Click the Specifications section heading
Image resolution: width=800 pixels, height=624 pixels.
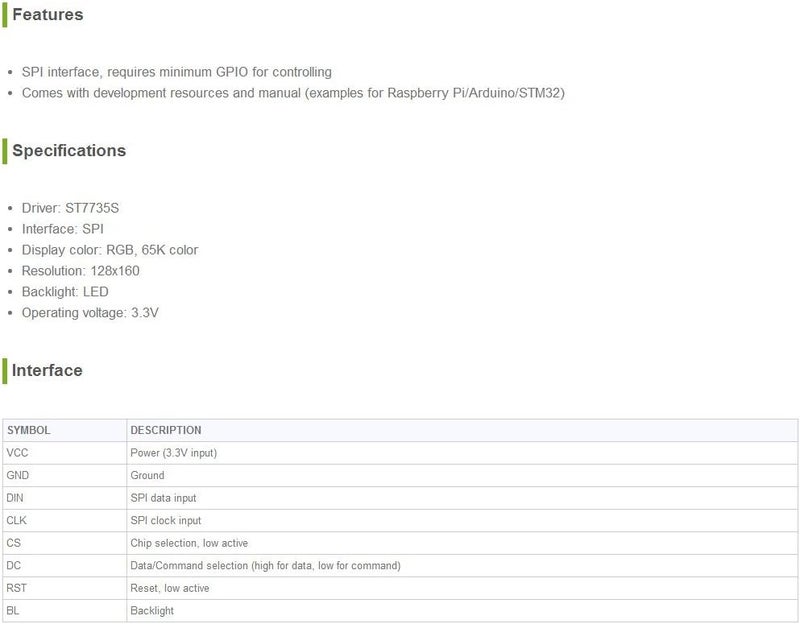click(68, 151)
